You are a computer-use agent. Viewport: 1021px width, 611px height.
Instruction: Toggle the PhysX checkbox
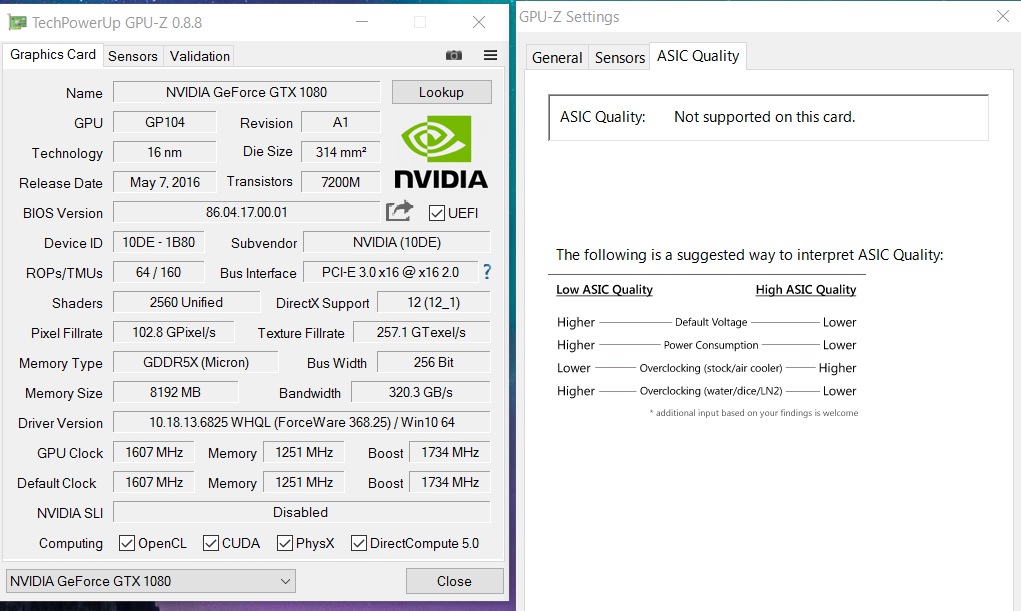(x=285, y=543)
